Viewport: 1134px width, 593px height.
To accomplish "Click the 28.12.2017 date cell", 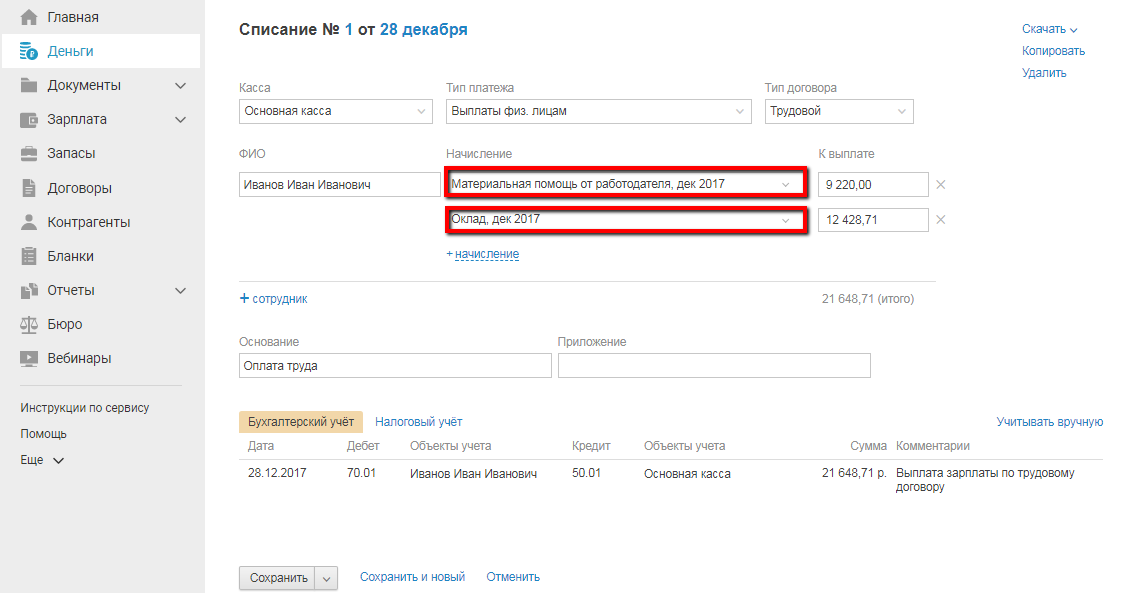I will [277, 473].
